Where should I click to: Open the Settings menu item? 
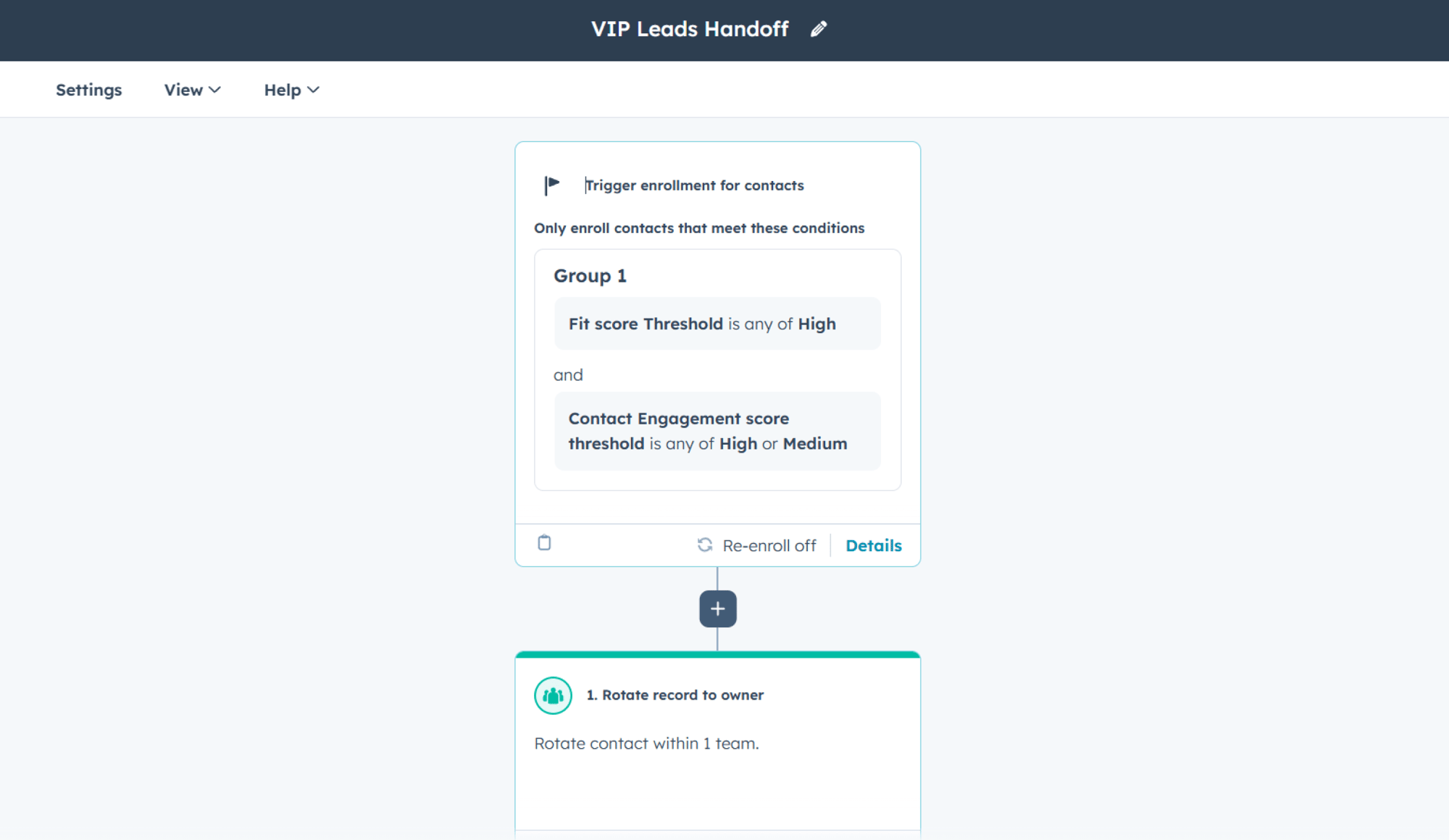click(89, 90)
